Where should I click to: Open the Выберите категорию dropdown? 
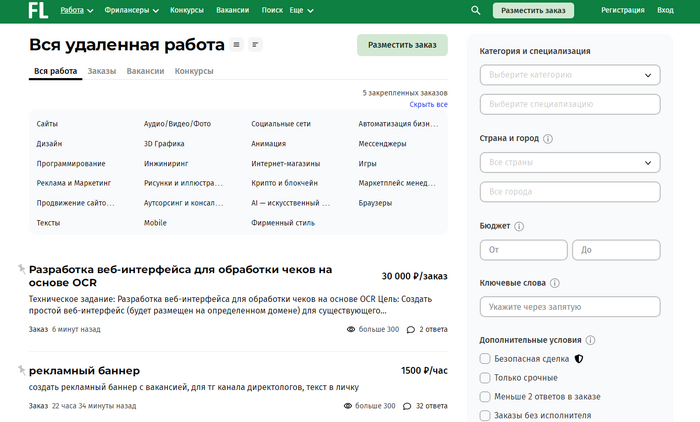(570, 75)
